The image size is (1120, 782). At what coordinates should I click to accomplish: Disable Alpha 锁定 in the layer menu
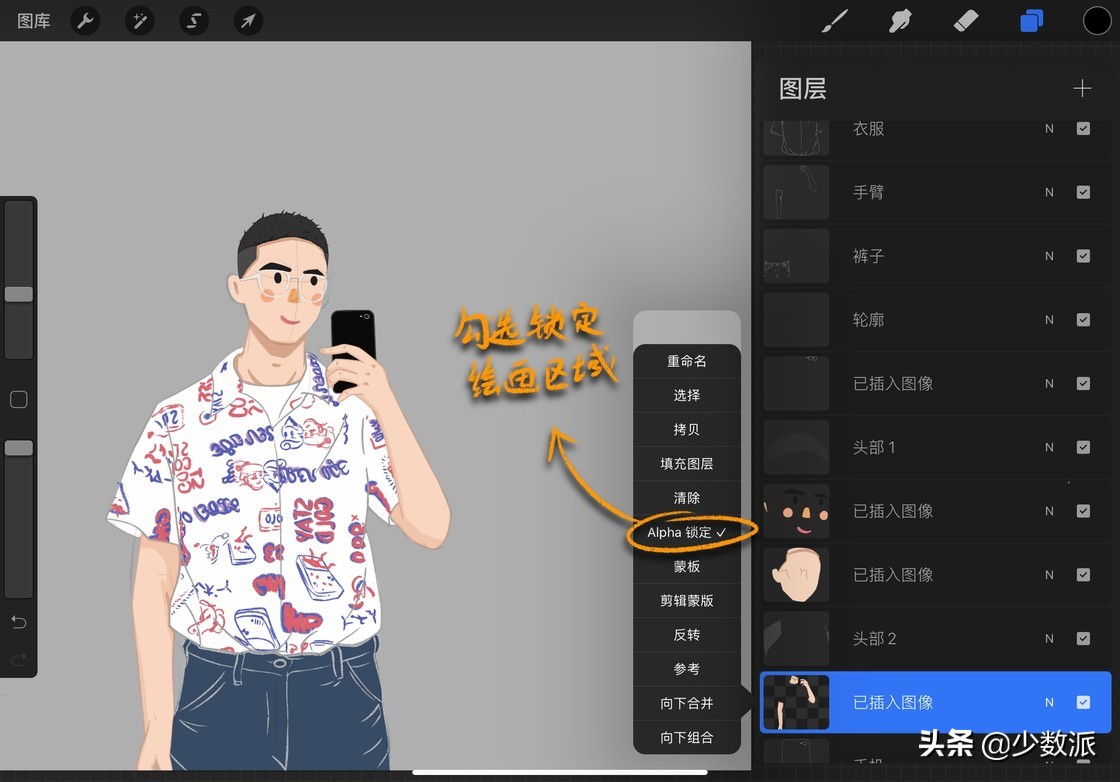tap(686, 532)
